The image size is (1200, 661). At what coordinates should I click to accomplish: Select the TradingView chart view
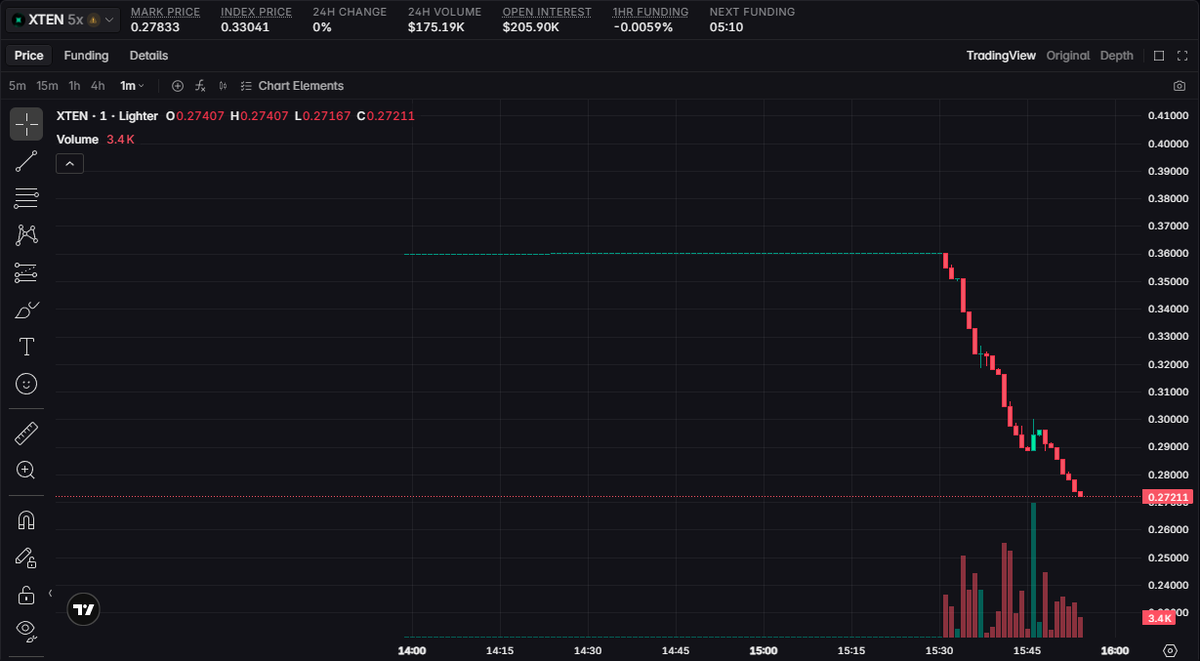[1001, 56]
